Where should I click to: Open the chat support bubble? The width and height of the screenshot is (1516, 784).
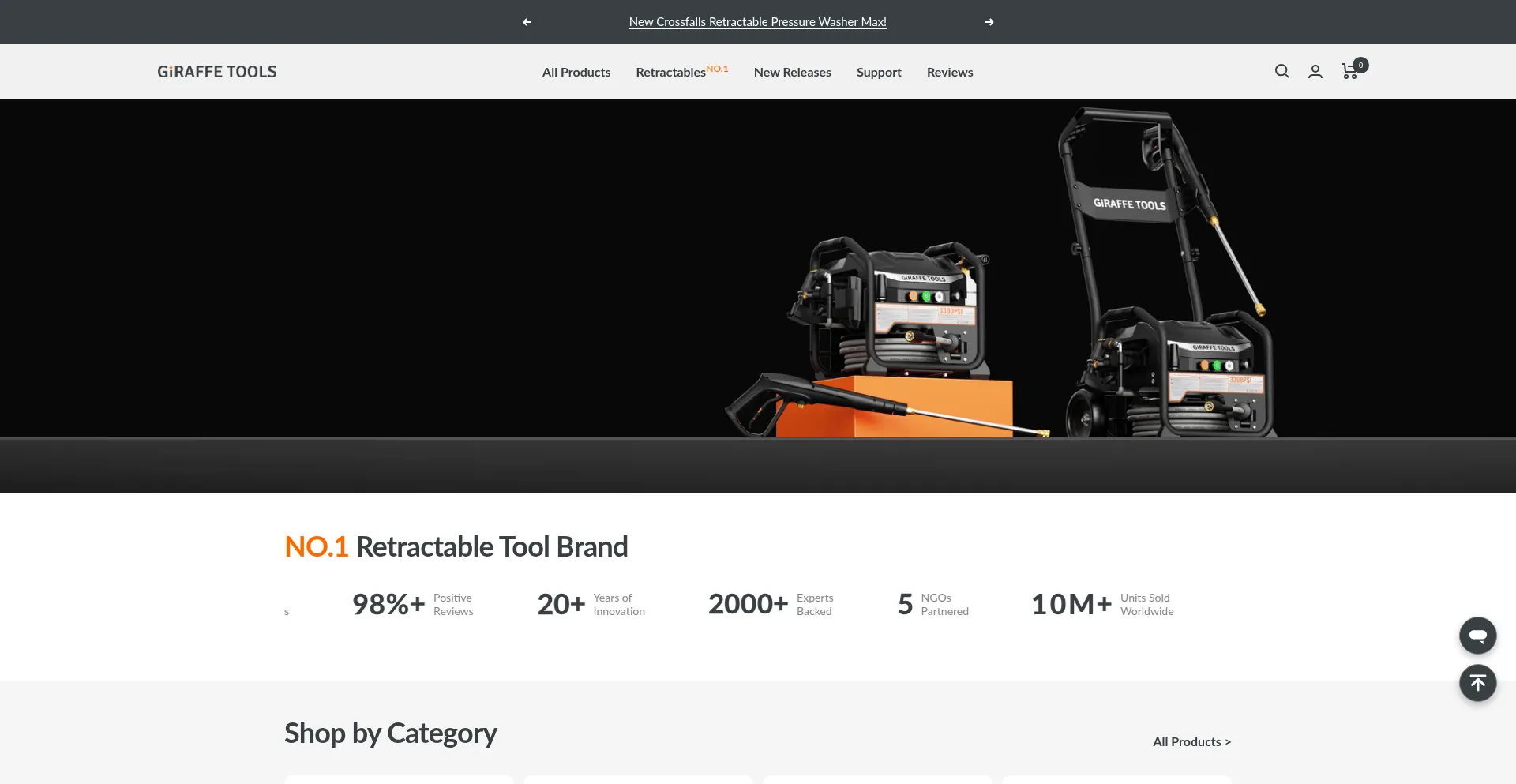point(1478,636)
